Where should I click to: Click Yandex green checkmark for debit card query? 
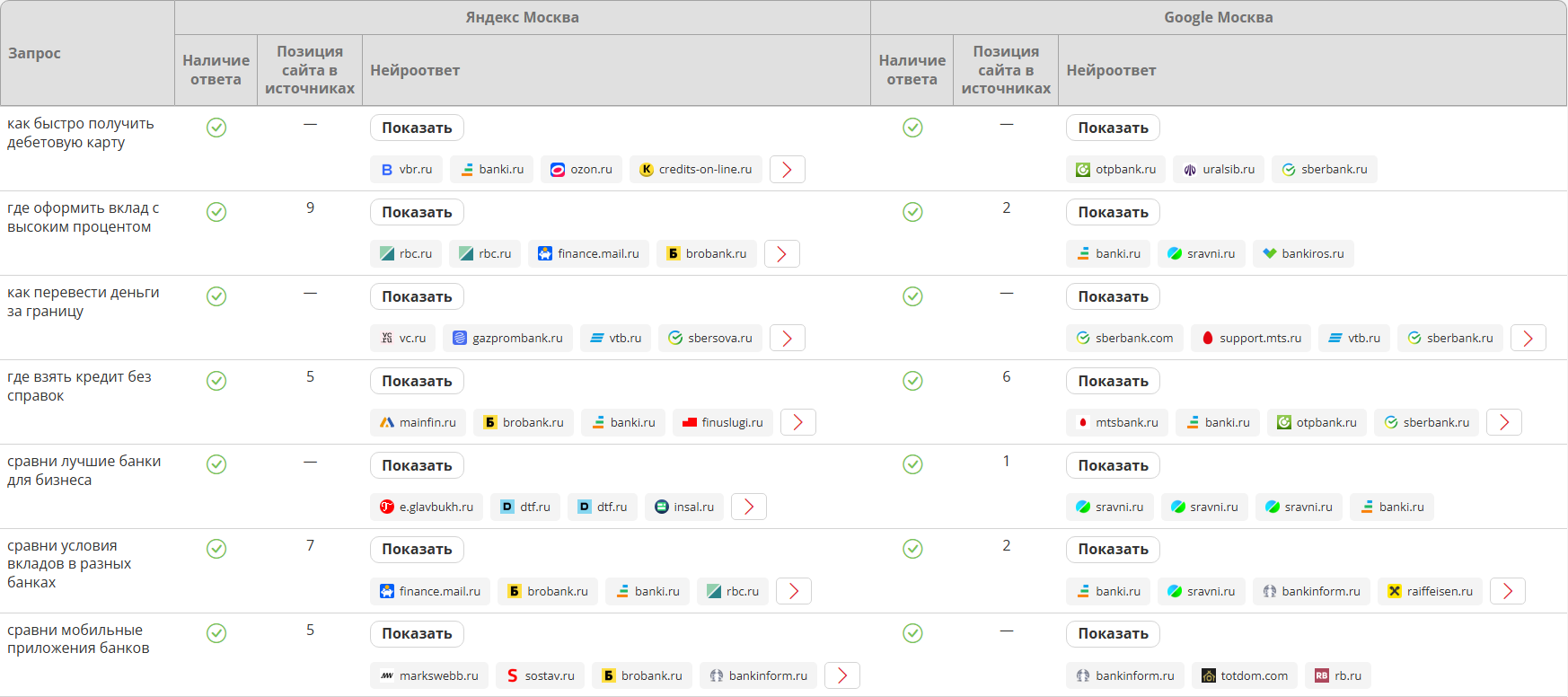(x=216, y=128)
